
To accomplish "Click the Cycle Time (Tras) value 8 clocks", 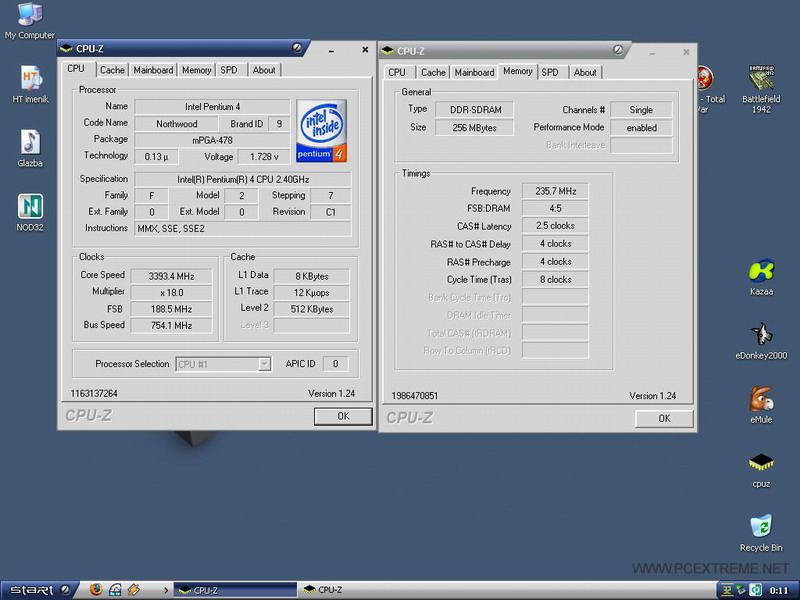I will coord(555,280).
